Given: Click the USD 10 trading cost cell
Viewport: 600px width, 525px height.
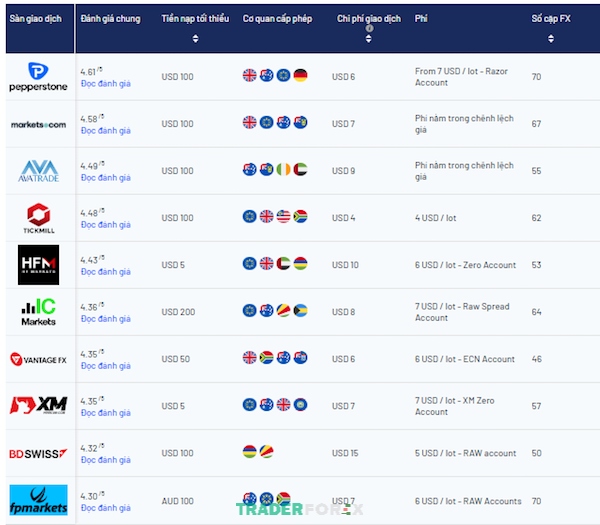Looking at the screenshot, I should (345, 265).
